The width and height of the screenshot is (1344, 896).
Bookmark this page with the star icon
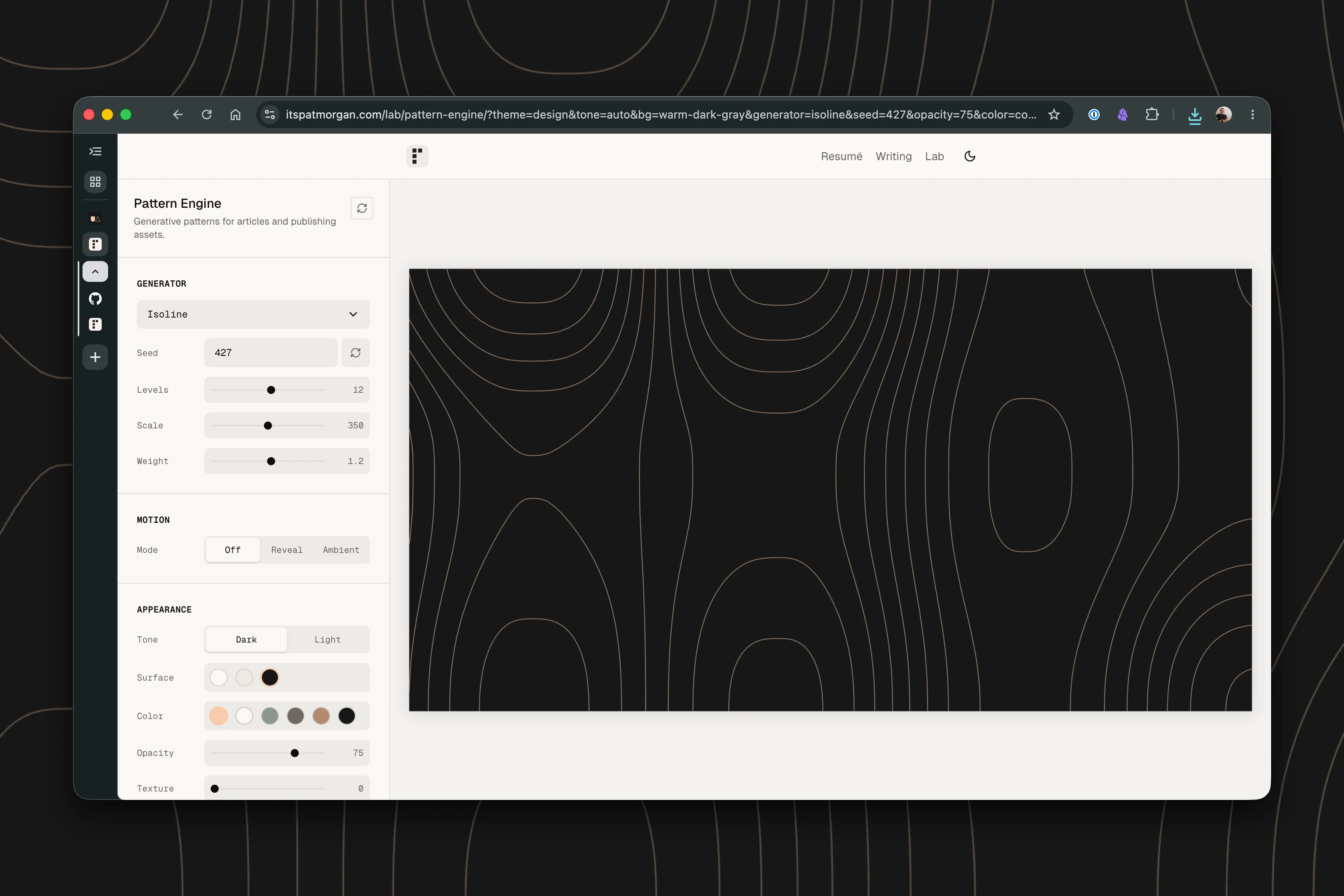click(1054, 115)
